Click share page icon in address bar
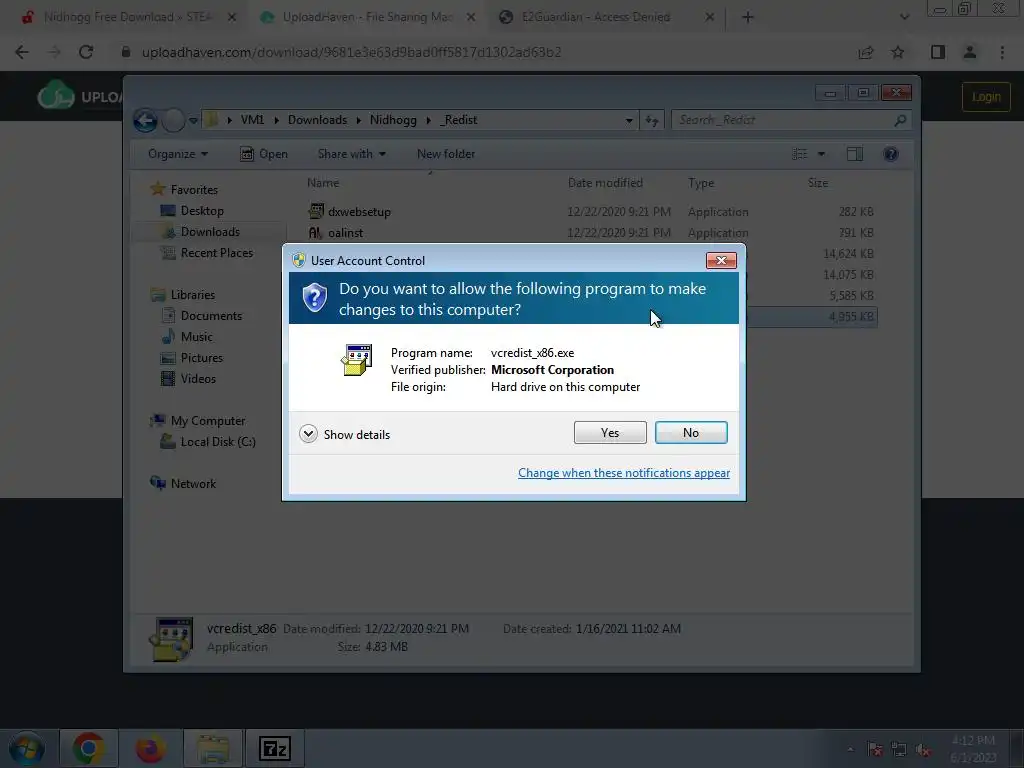The height and width of the screenshot is (768, 1024). 866,52
